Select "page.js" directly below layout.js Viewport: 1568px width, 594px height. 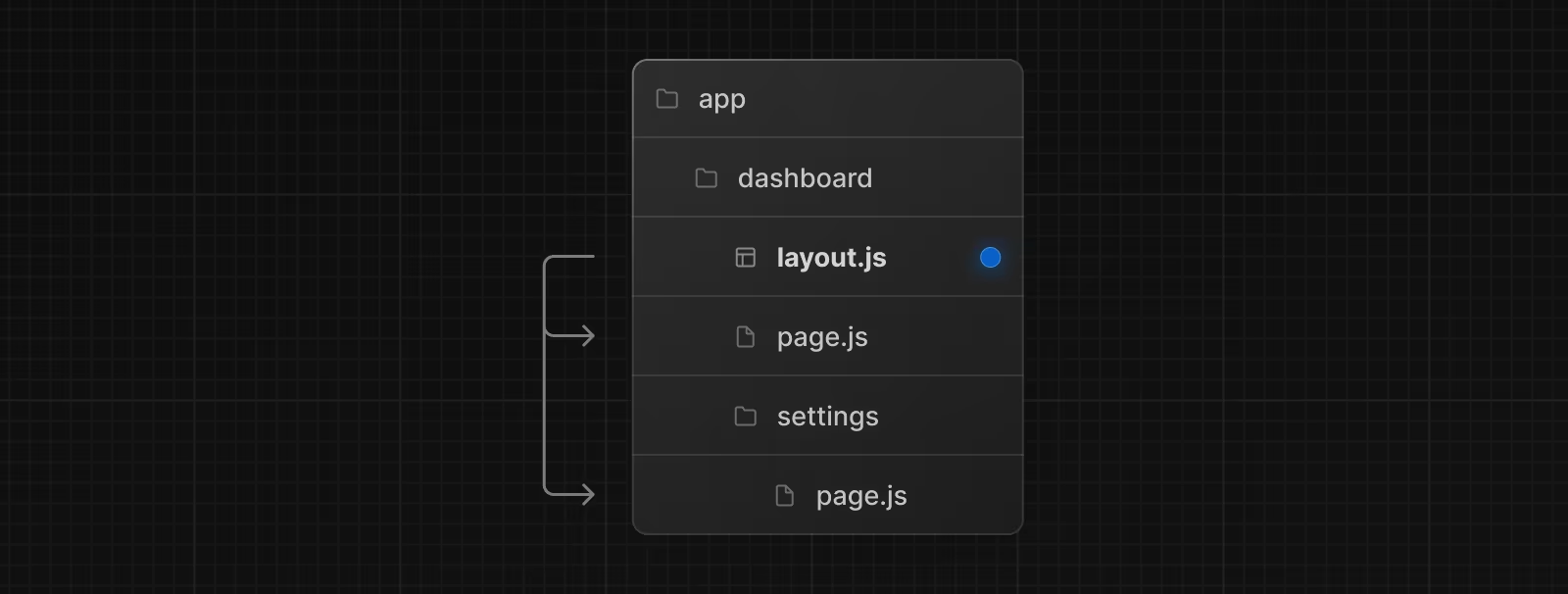click(822, 338)
